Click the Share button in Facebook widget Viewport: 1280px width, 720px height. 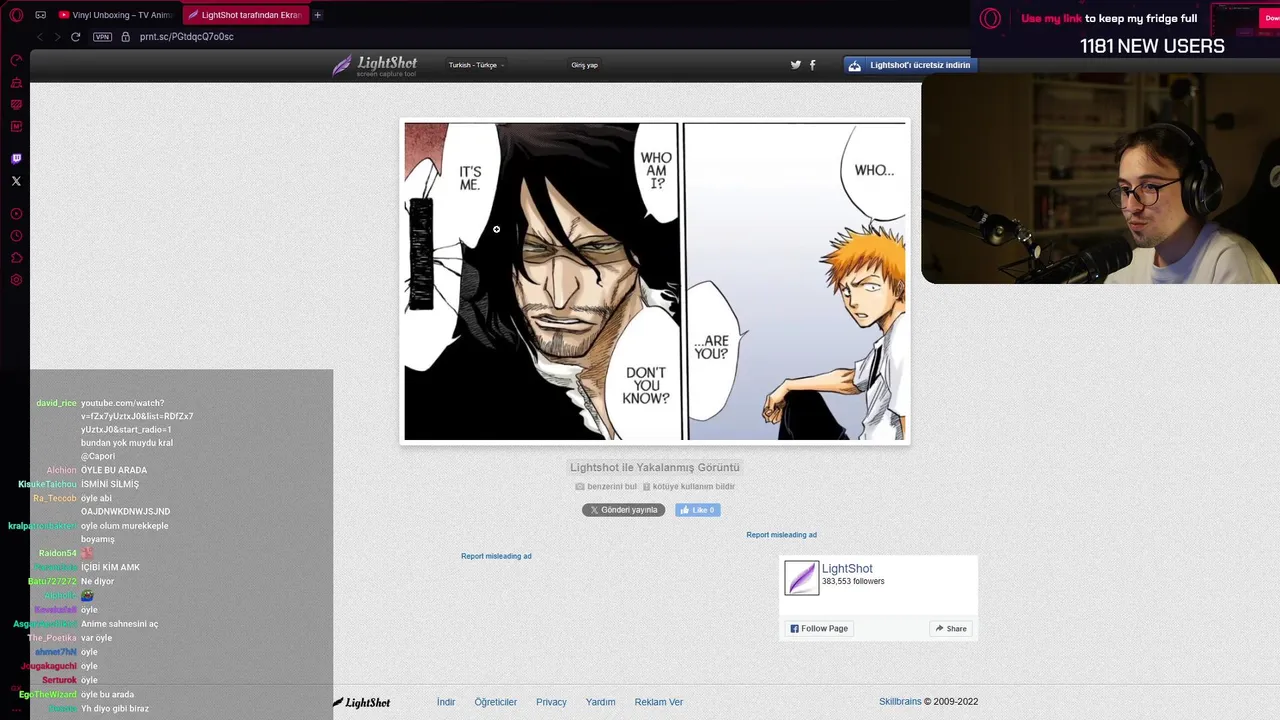click(x=951, y=629)
